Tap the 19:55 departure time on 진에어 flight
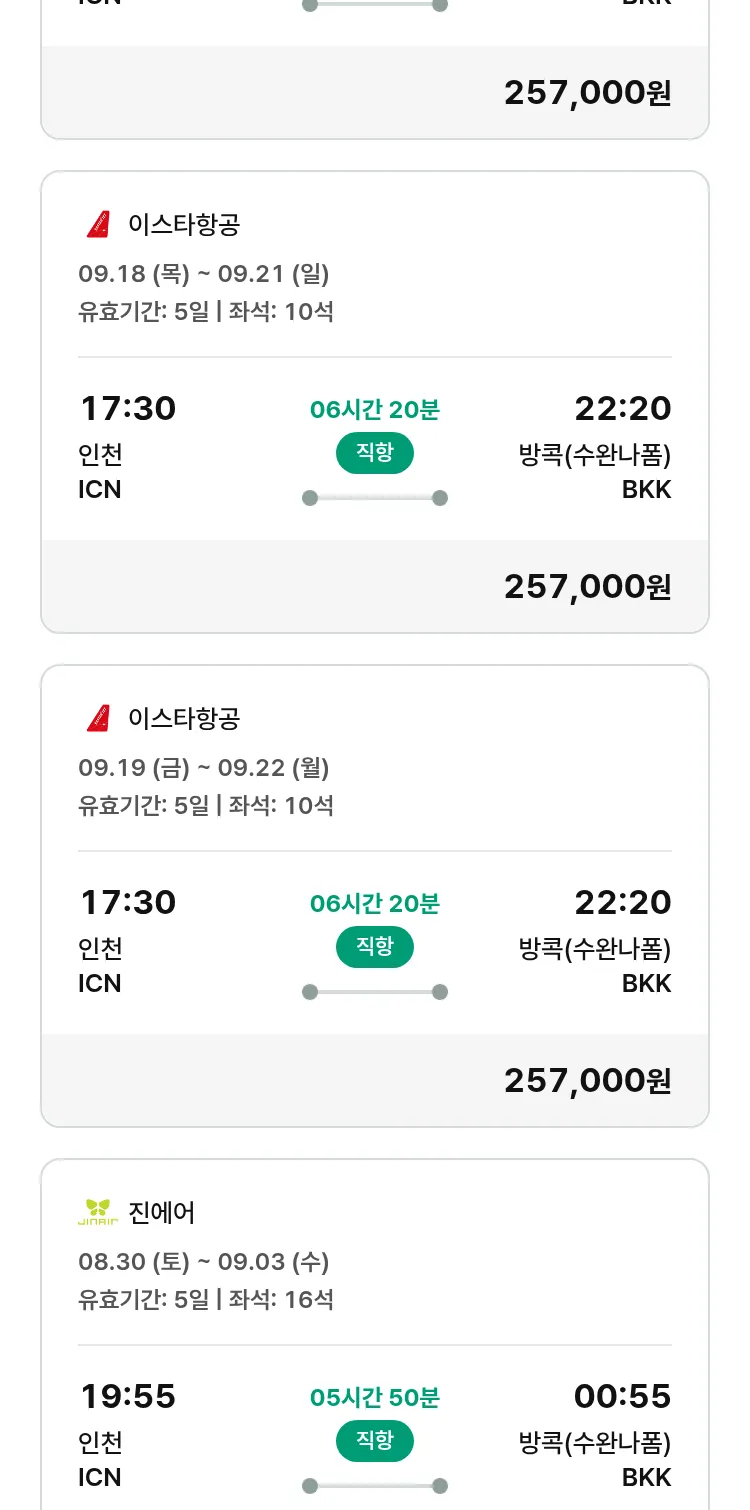The image size is (750, 1510). pos(127,1396)
